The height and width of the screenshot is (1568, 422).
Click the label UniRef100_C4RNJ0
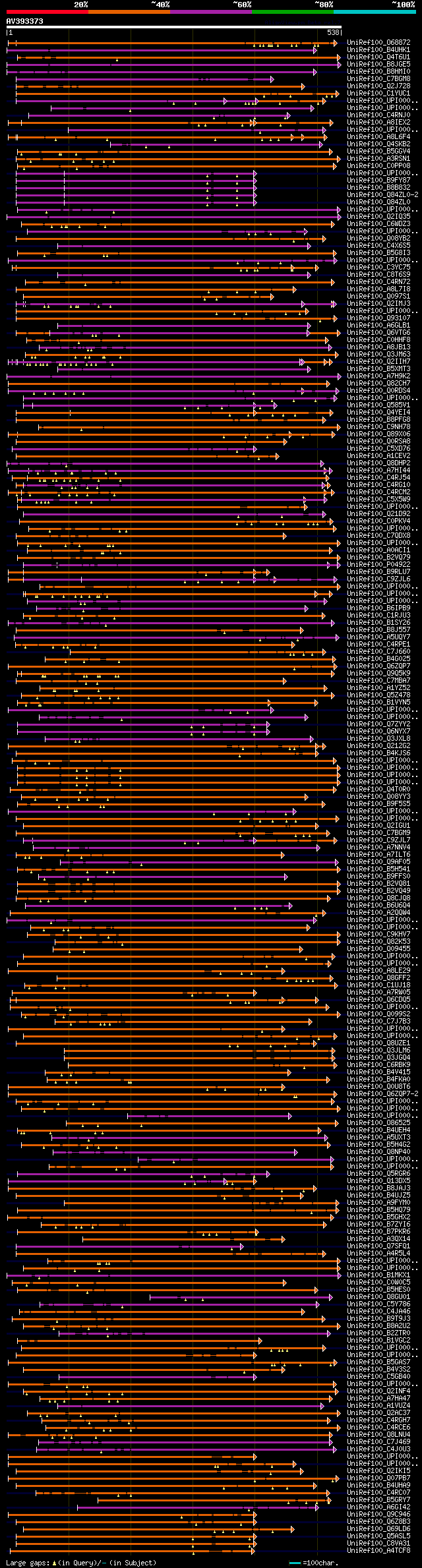378,115
